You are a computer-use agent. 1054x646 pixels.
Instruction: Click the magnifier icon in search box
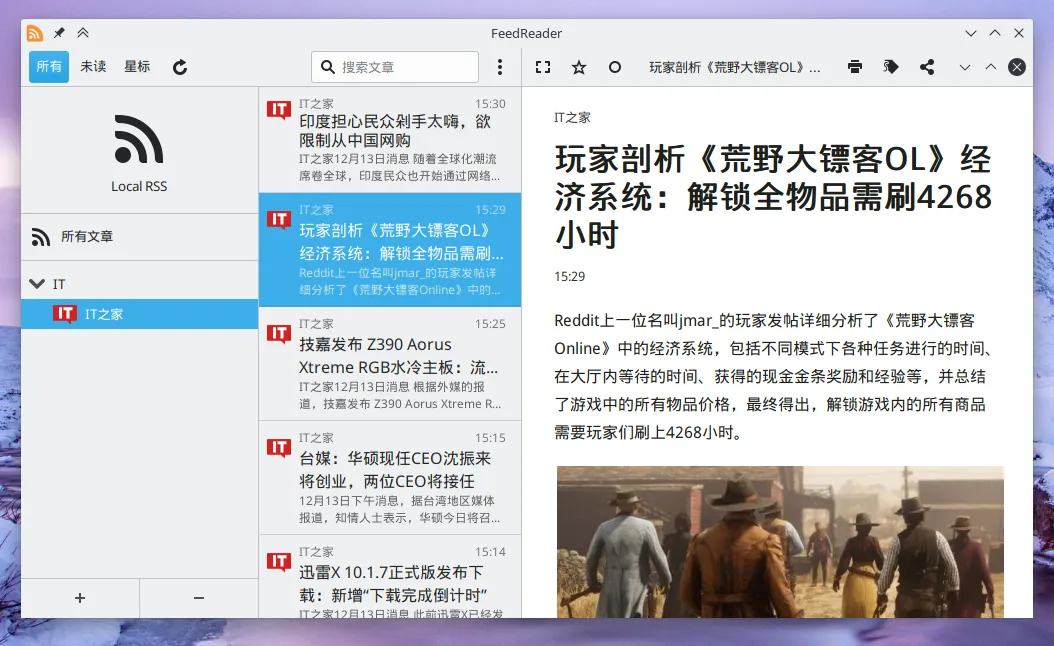coord(327,67)
